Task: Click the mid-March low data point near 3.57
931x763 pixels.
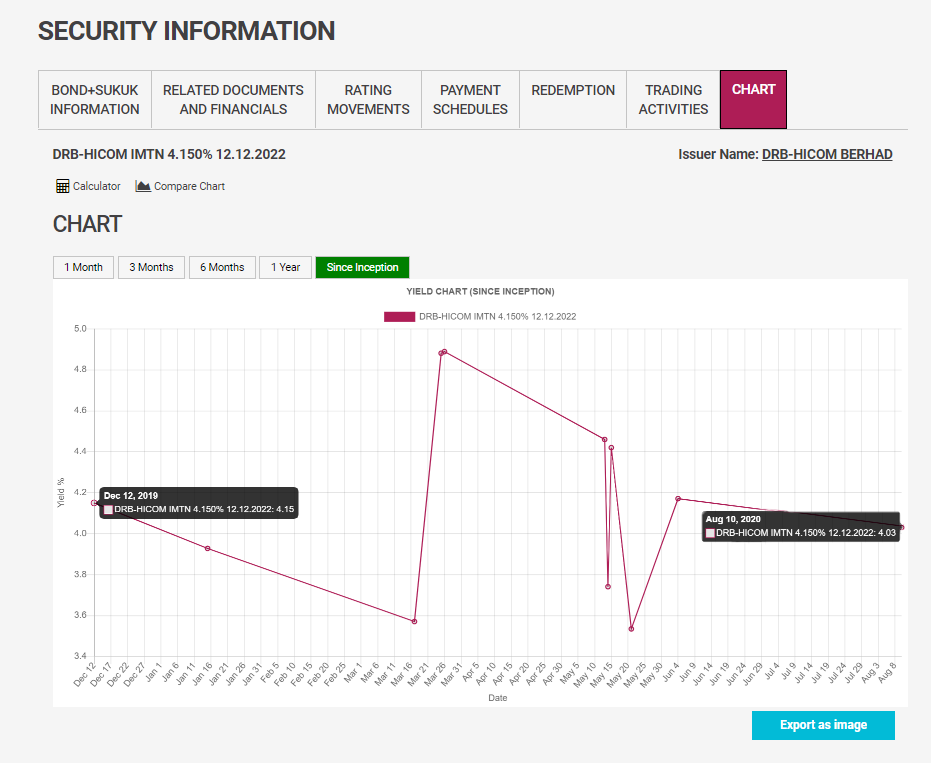Action: coord(414,621)
